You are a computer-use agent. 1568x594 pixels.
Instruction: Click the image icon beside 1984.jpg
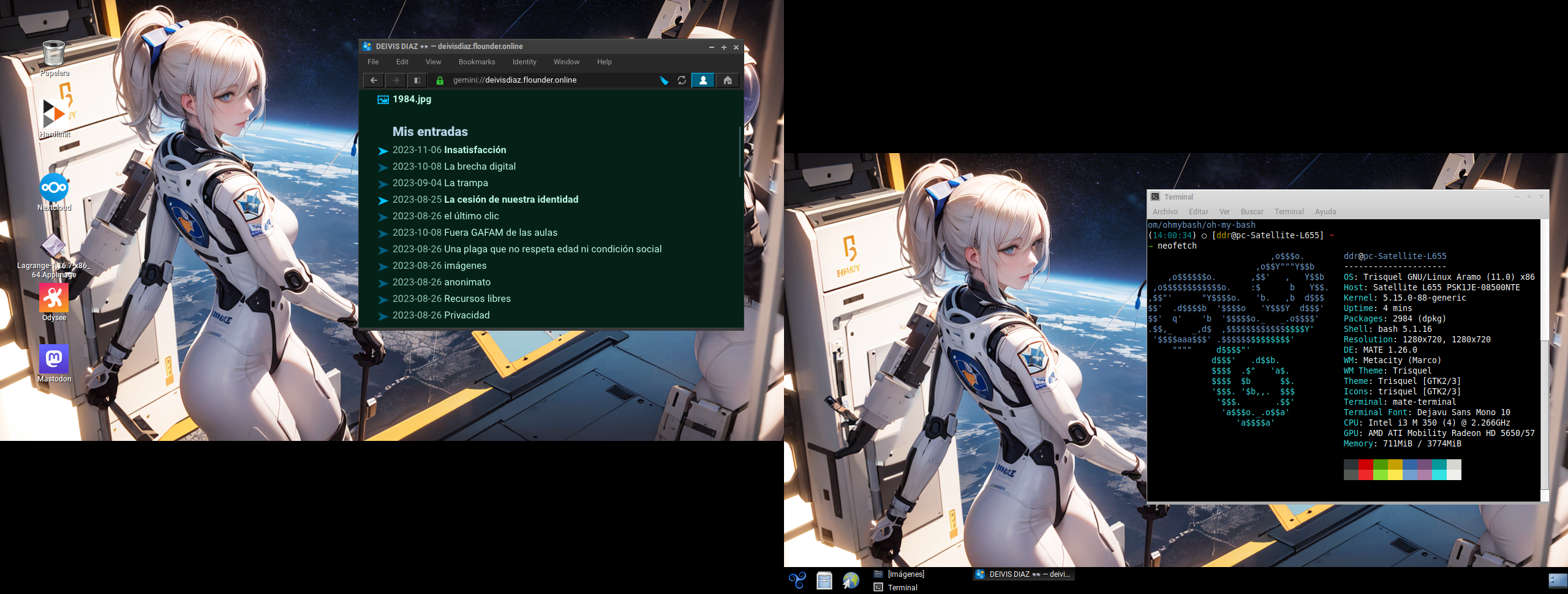383,100
